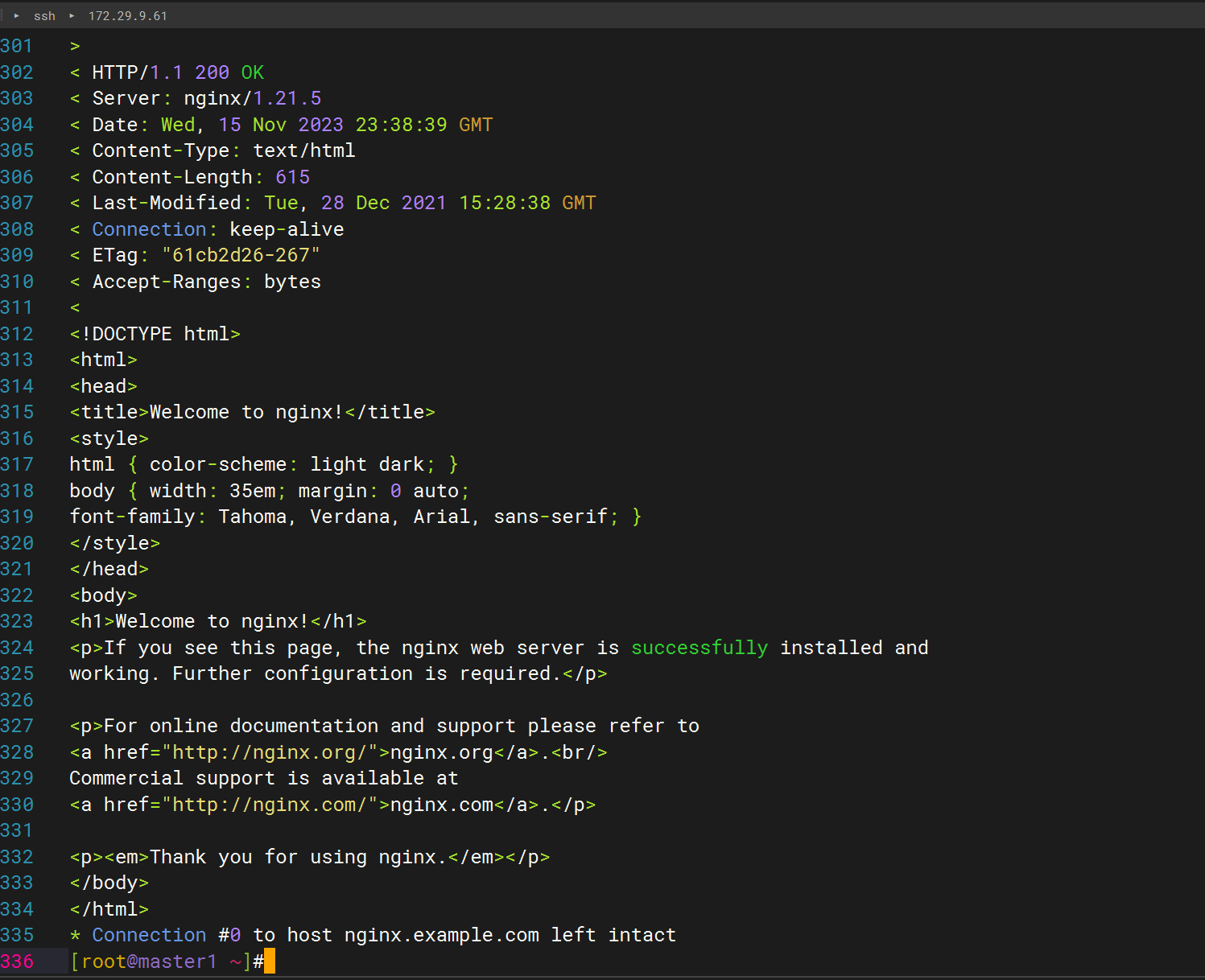The height and width of the screenshot is (980, 1205).
Task: Click "<p><em>Thank you for using nginx.</em></p>" line
Action: 310,857
